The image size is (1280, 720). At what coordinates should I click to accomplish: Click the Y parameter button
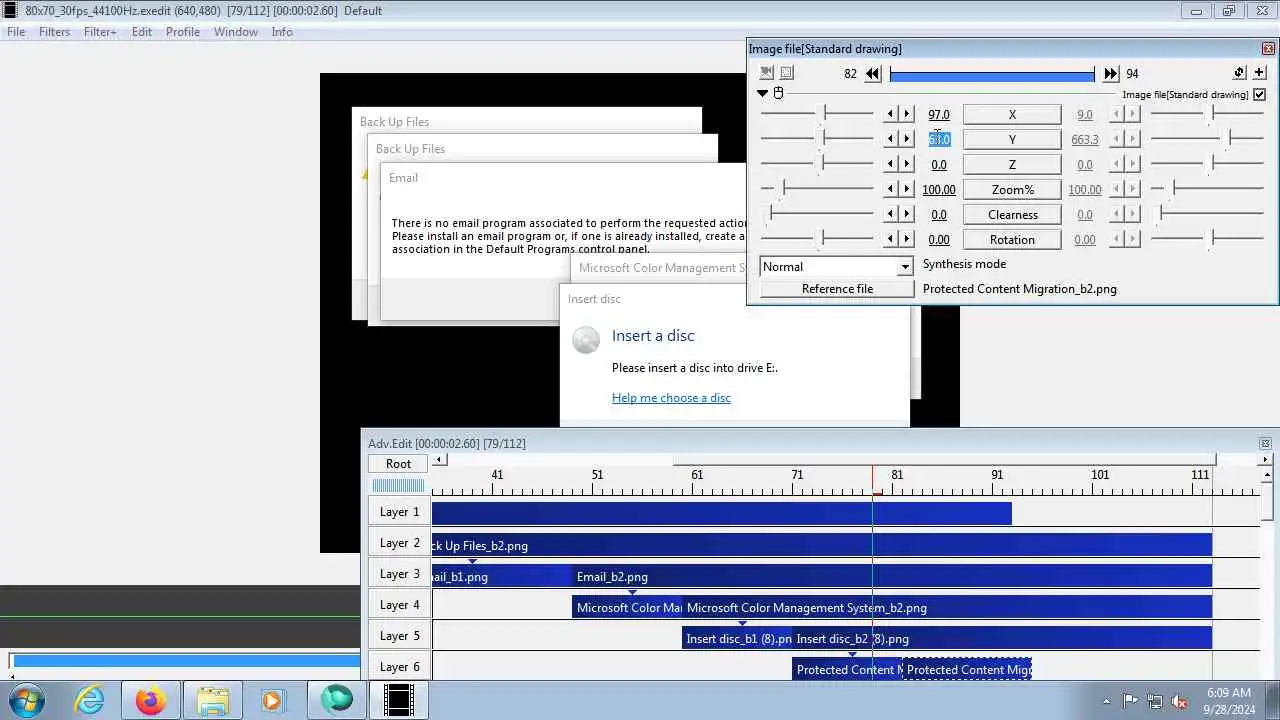1012,139
